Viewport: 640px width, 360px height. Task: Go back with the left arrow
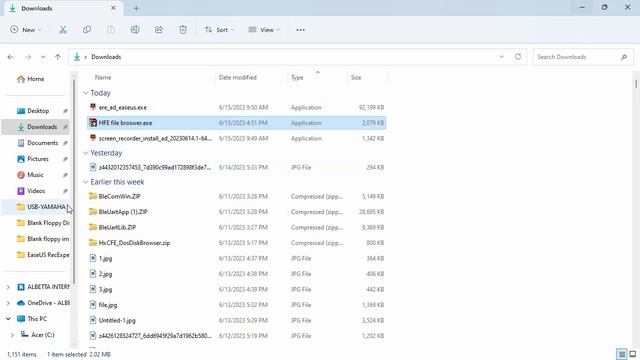point(11,57)
